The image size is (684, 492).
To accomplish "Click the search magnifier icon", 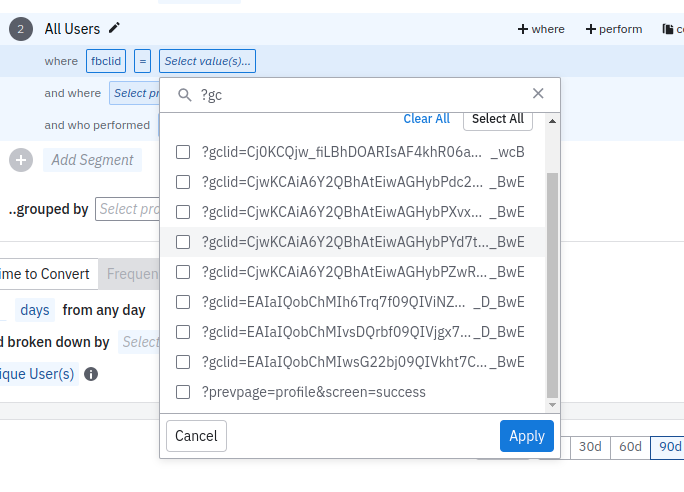I will 185,95.
